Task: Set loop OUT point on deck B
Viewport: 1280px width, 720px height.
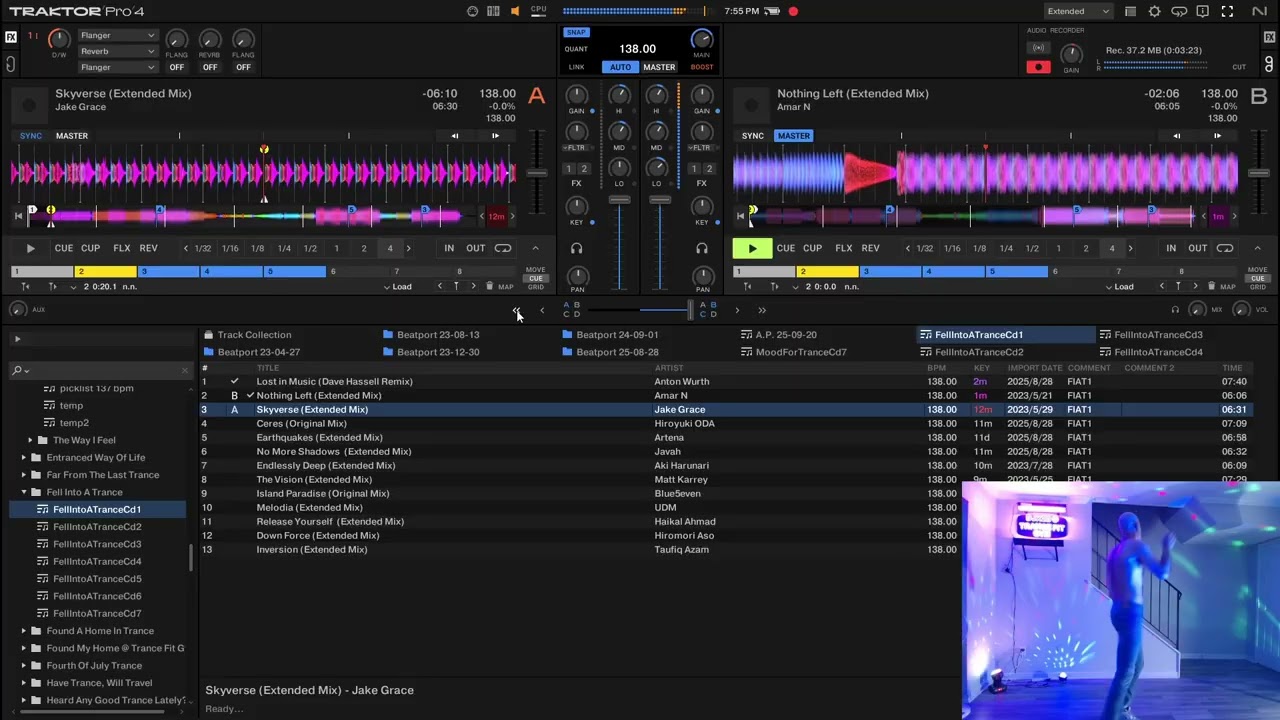Action: [1197, 248]
